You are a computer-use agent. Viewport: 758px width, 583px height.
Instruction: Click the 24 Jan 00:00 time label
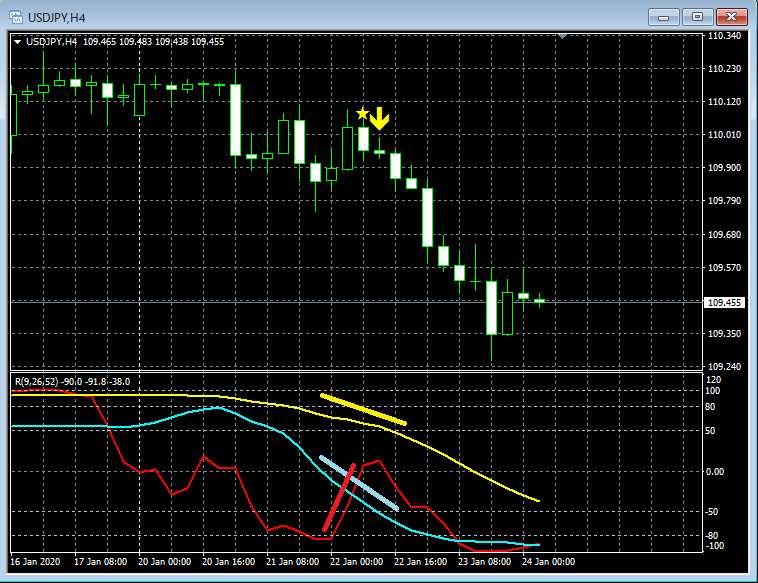tap(548, 562)
